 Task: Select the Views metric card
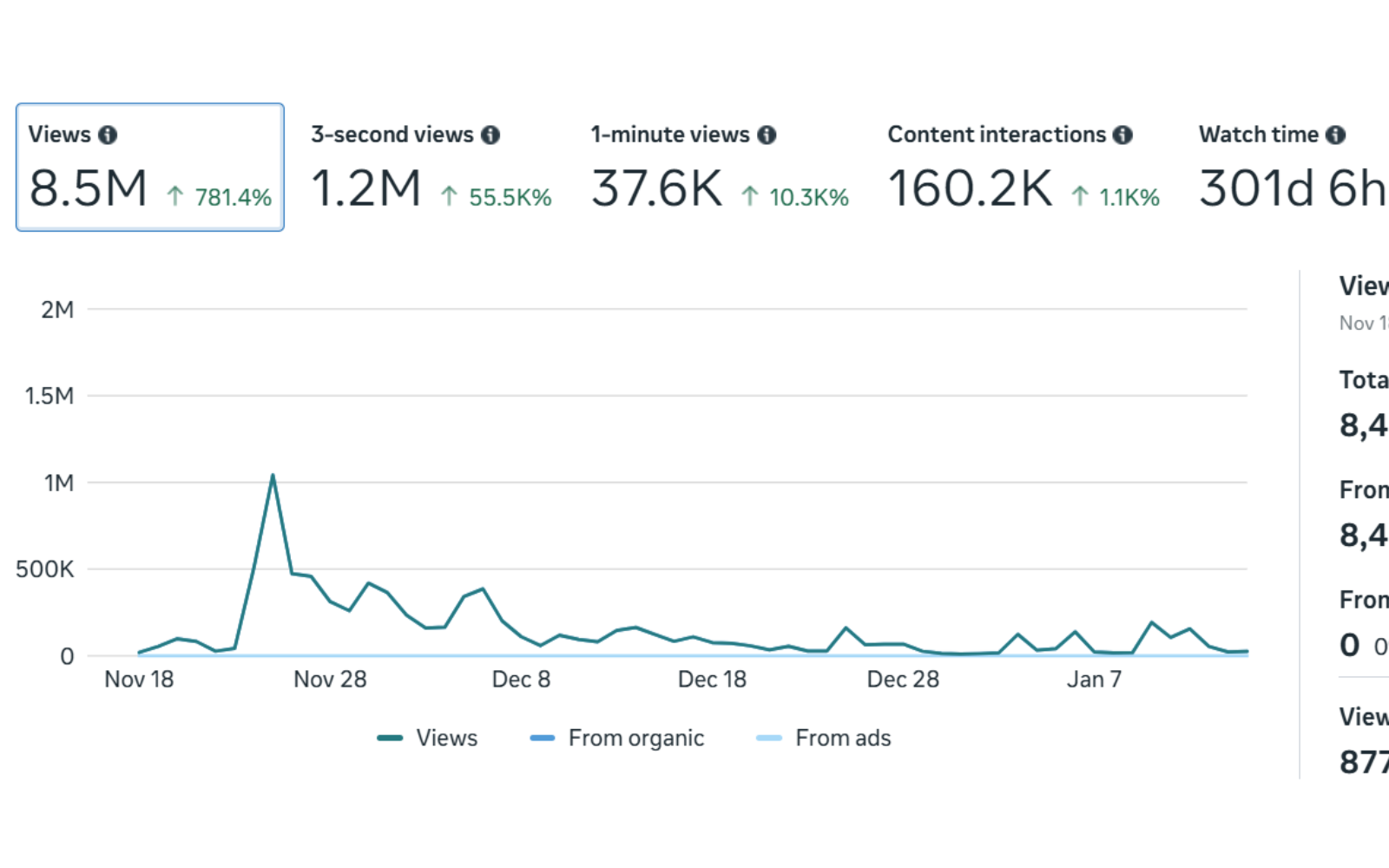click(x=149, y=168)
